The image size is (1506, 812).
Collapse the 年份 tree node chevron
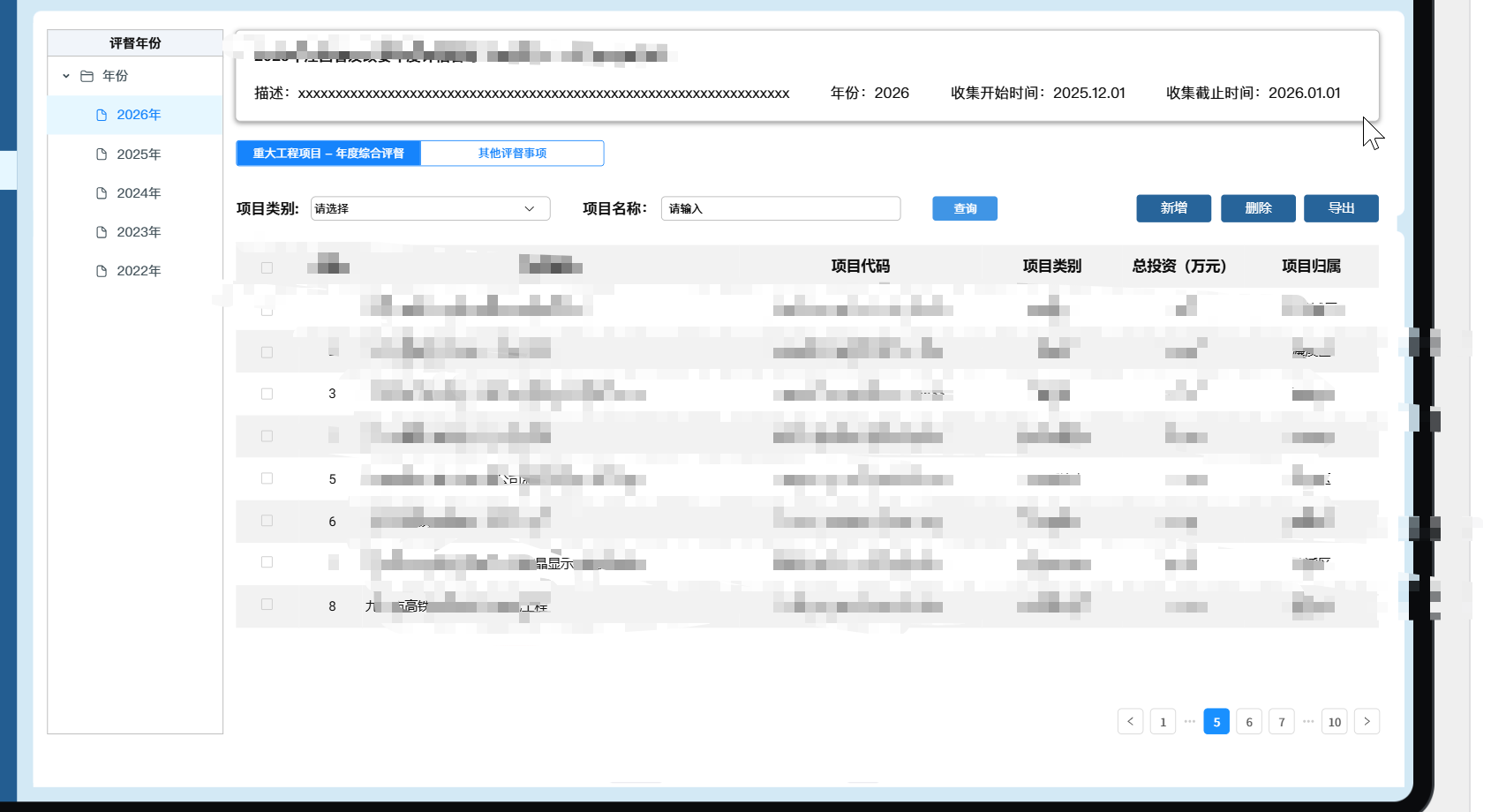pyautogui.click(x=66, y=76)
